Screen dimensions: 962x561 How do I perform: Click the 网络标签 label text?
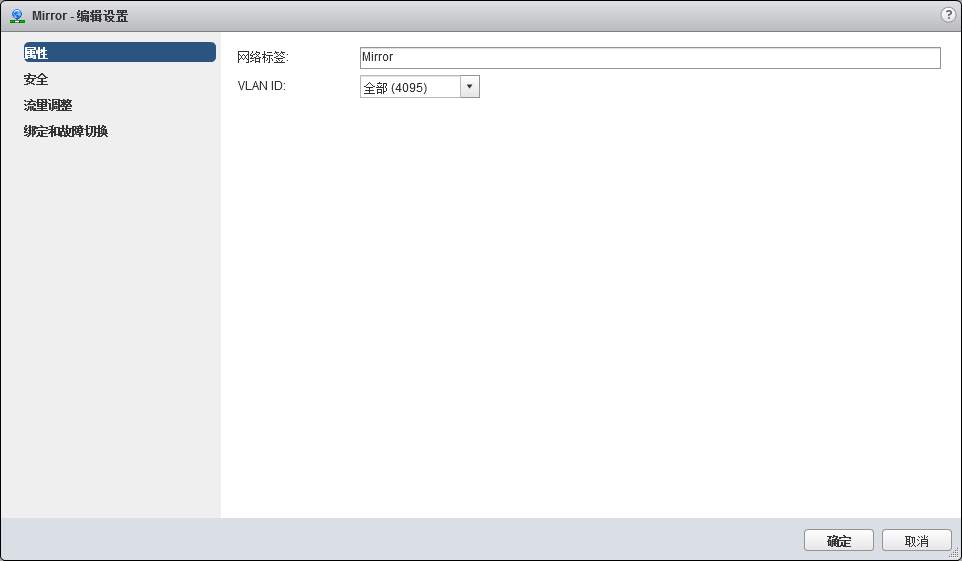pyautogui.click(x=263, y=57)
